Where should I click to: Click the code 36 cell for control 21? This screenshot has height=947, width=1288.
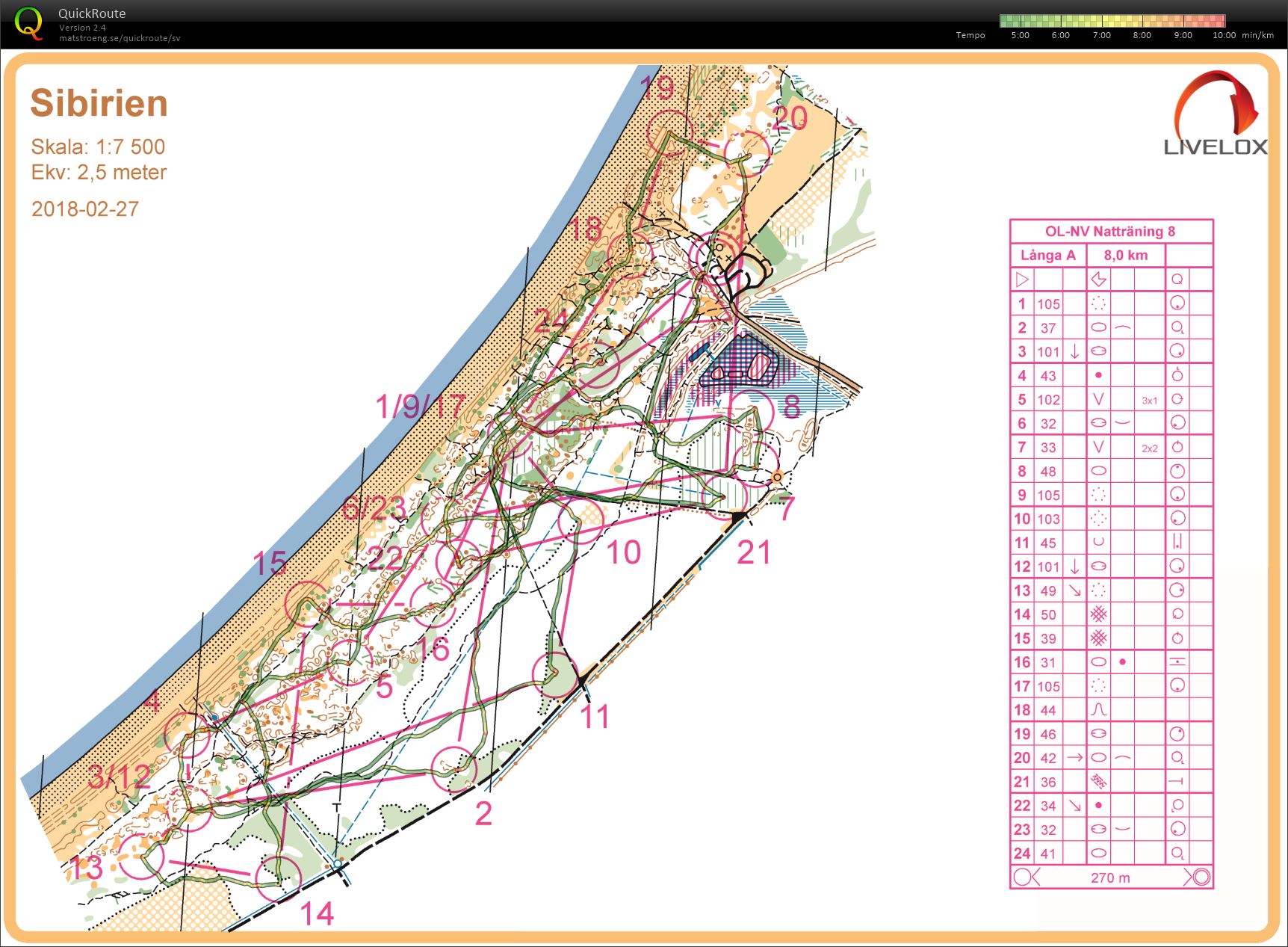tap(1048, 782)
